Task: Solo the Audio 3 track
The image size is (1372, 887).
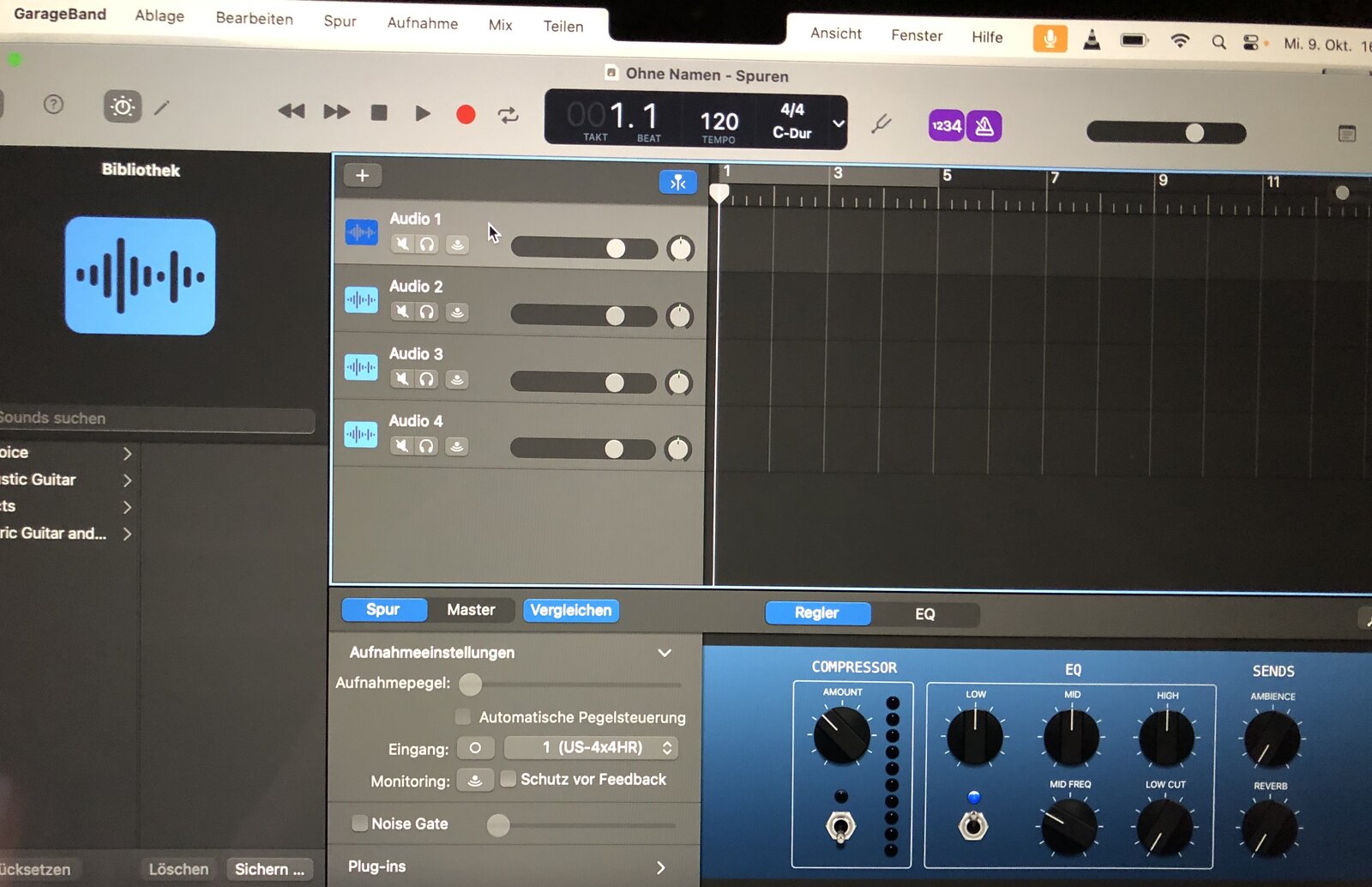Action: [x=426, y=378]
